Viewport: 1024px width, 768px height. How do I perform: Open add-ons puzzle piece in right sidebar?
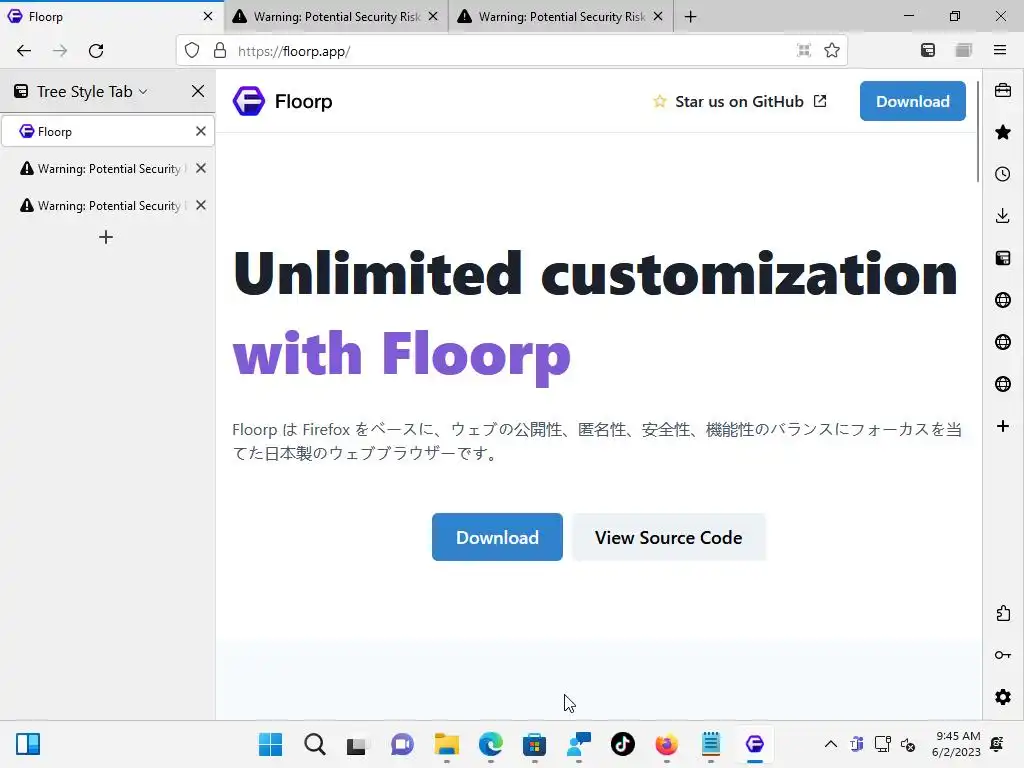pos(1003,613)
